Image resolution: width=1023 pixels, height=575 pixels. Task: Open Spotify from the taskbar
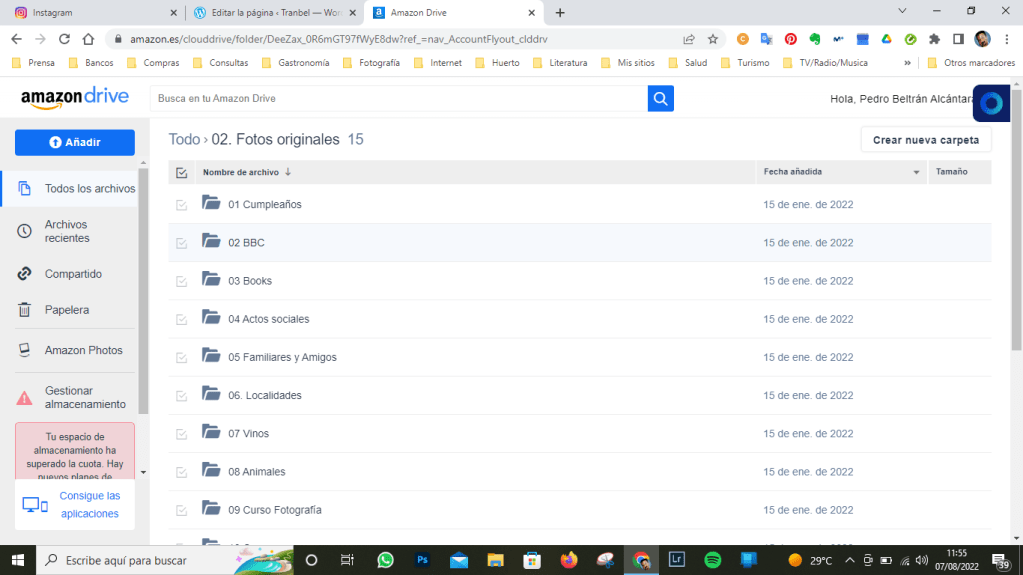tap(713, 560)
